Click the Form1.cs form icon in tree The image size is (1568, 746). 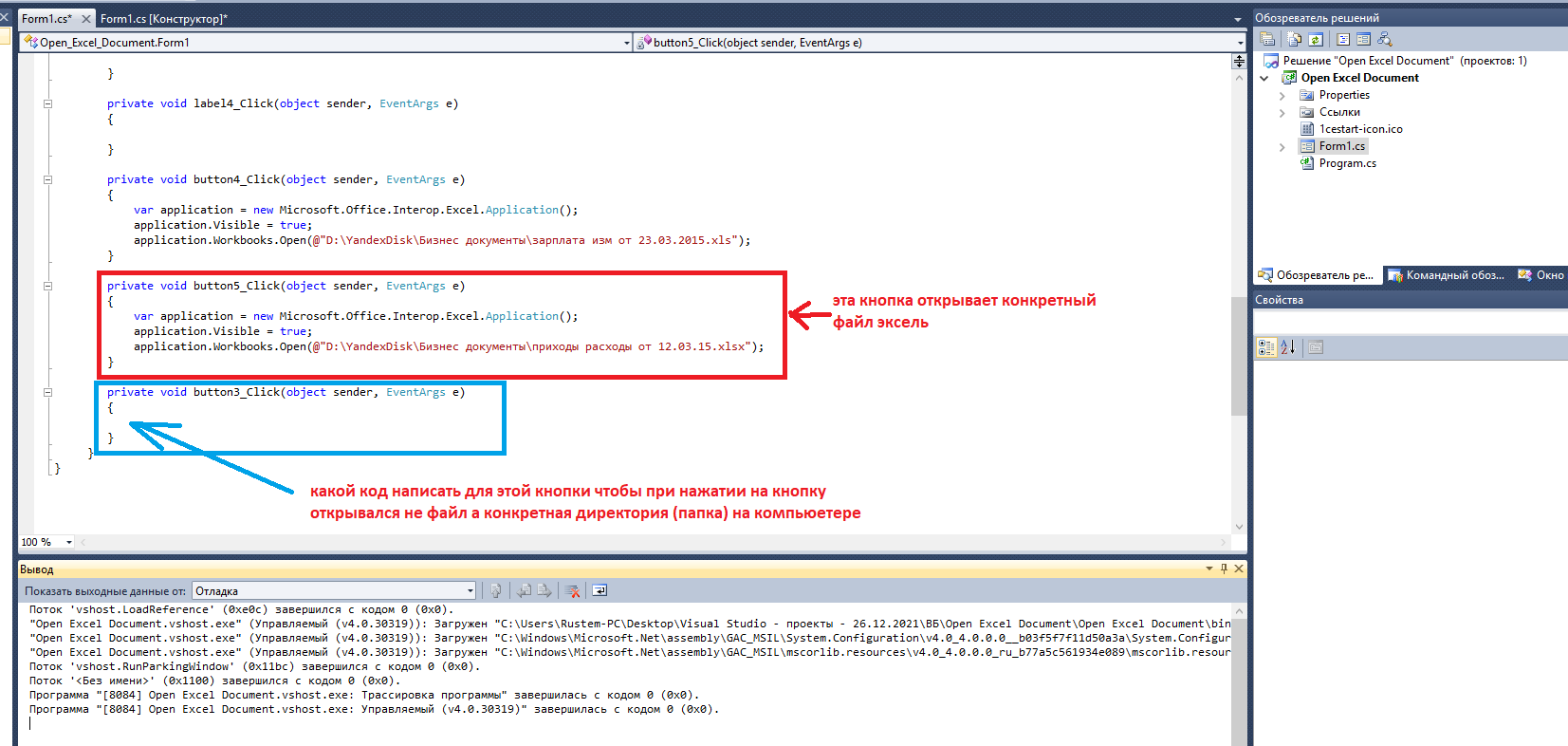click(x=1307, y=146)
